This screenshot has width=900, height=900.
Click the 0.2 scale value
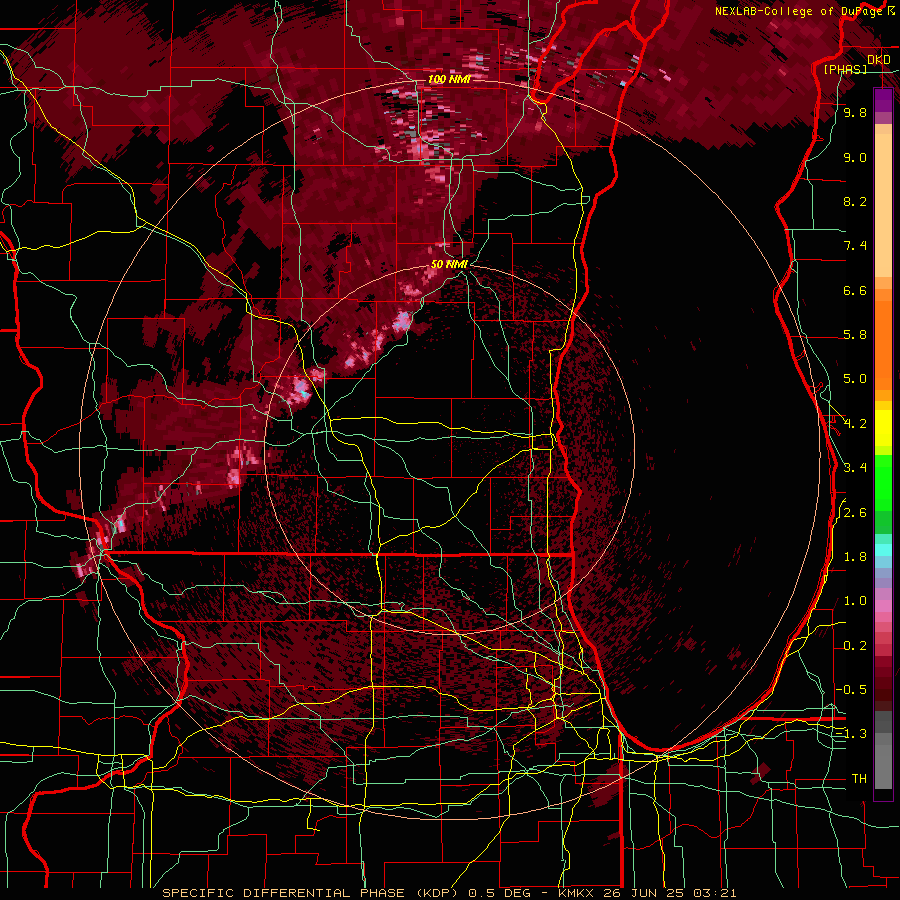click(x=855, y=646)
